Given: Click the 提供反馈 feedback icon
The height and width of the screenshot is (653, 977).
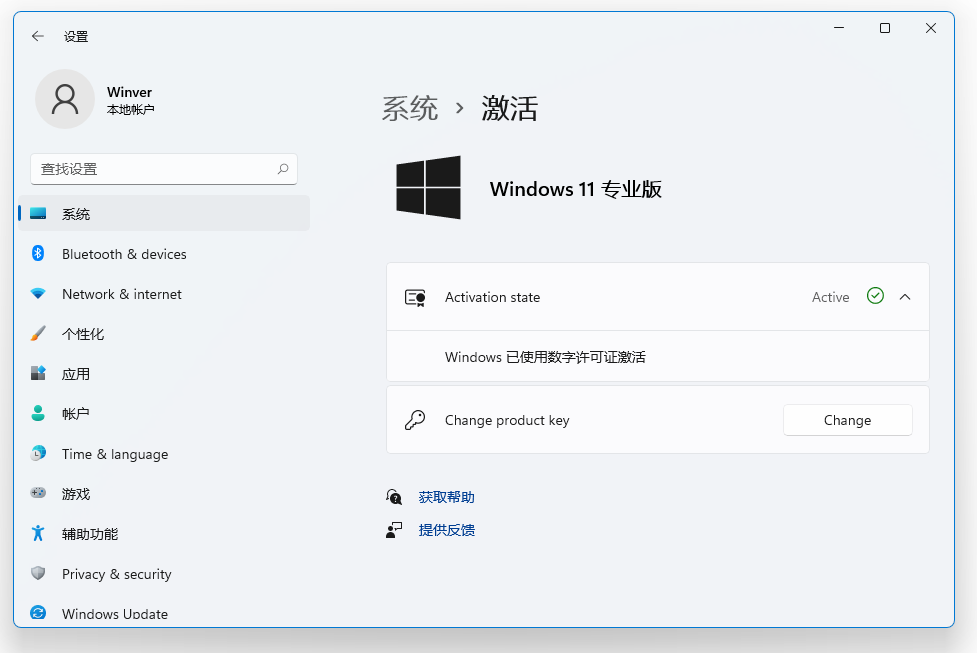Looking at the screenshot, I should tap(394, 530).
